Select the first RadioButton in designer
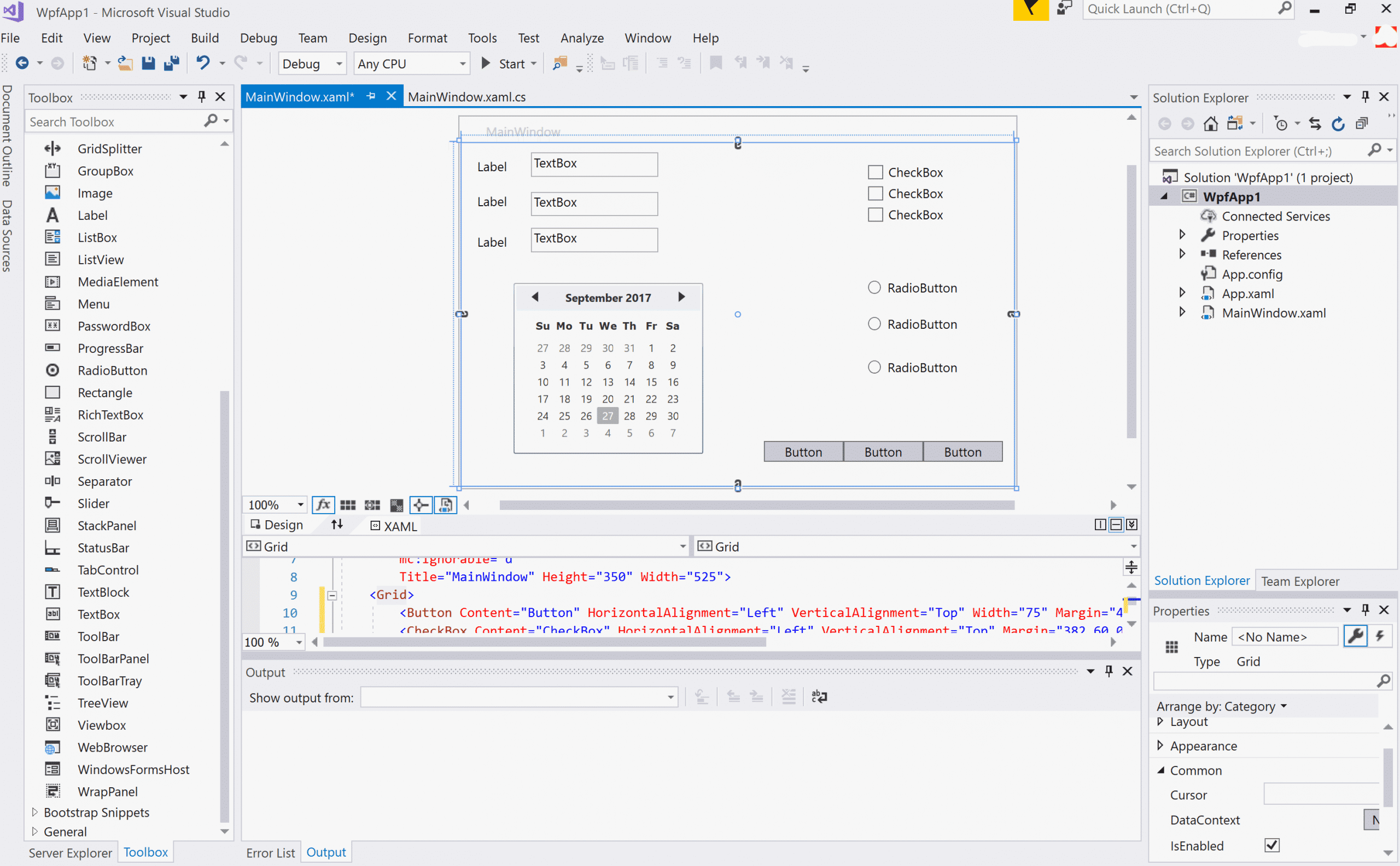This screenshot has width=1400, height=866. pyautogui.click(x=874, y=287)
